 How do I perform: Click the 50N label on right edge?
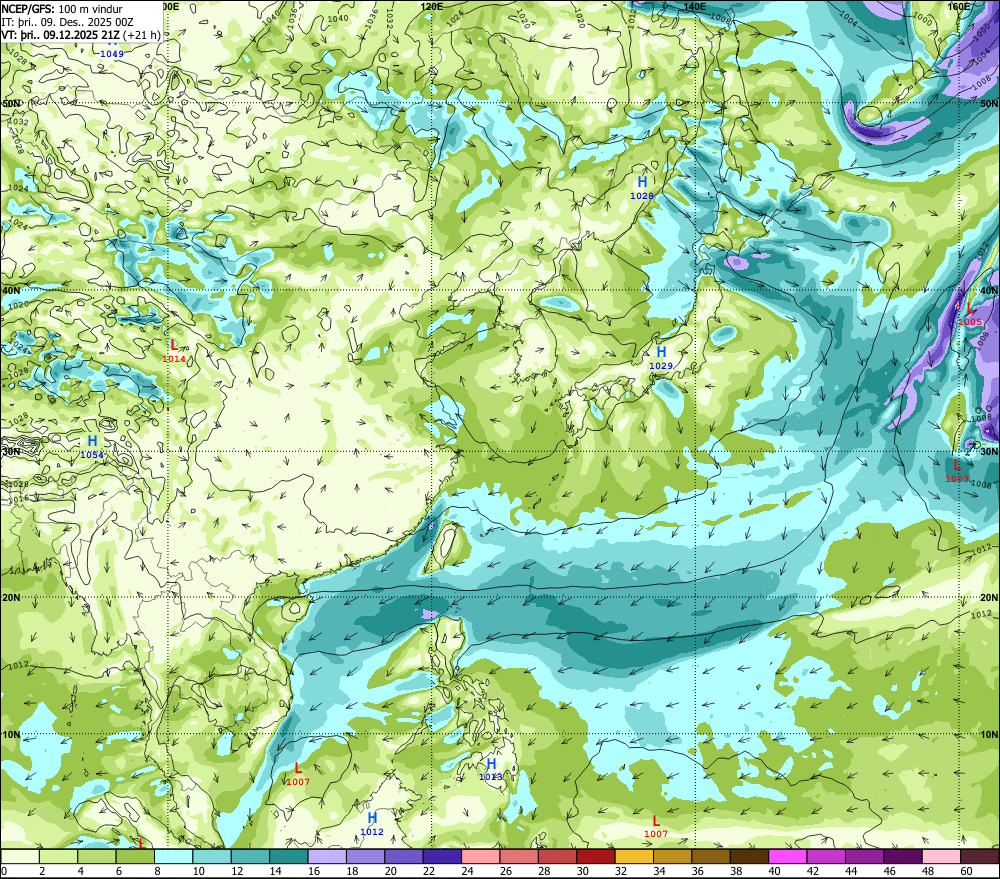coord(989,103)
